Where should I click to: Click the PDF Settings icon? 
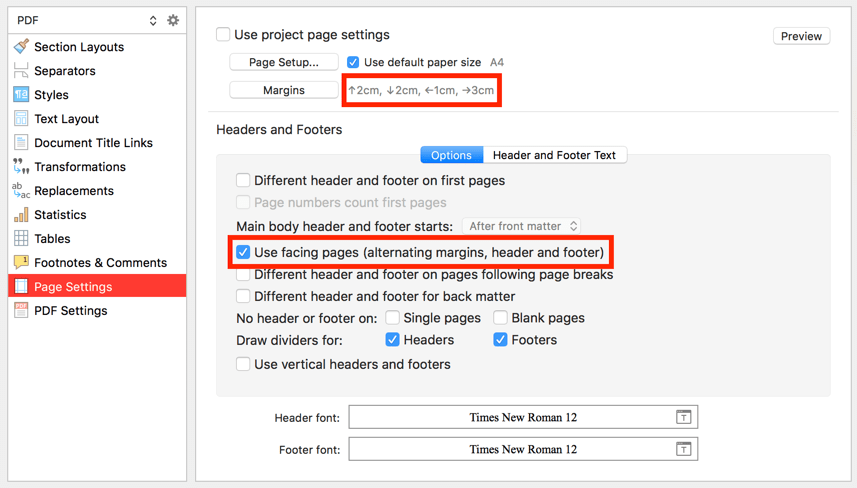click(x=21, y=310)
